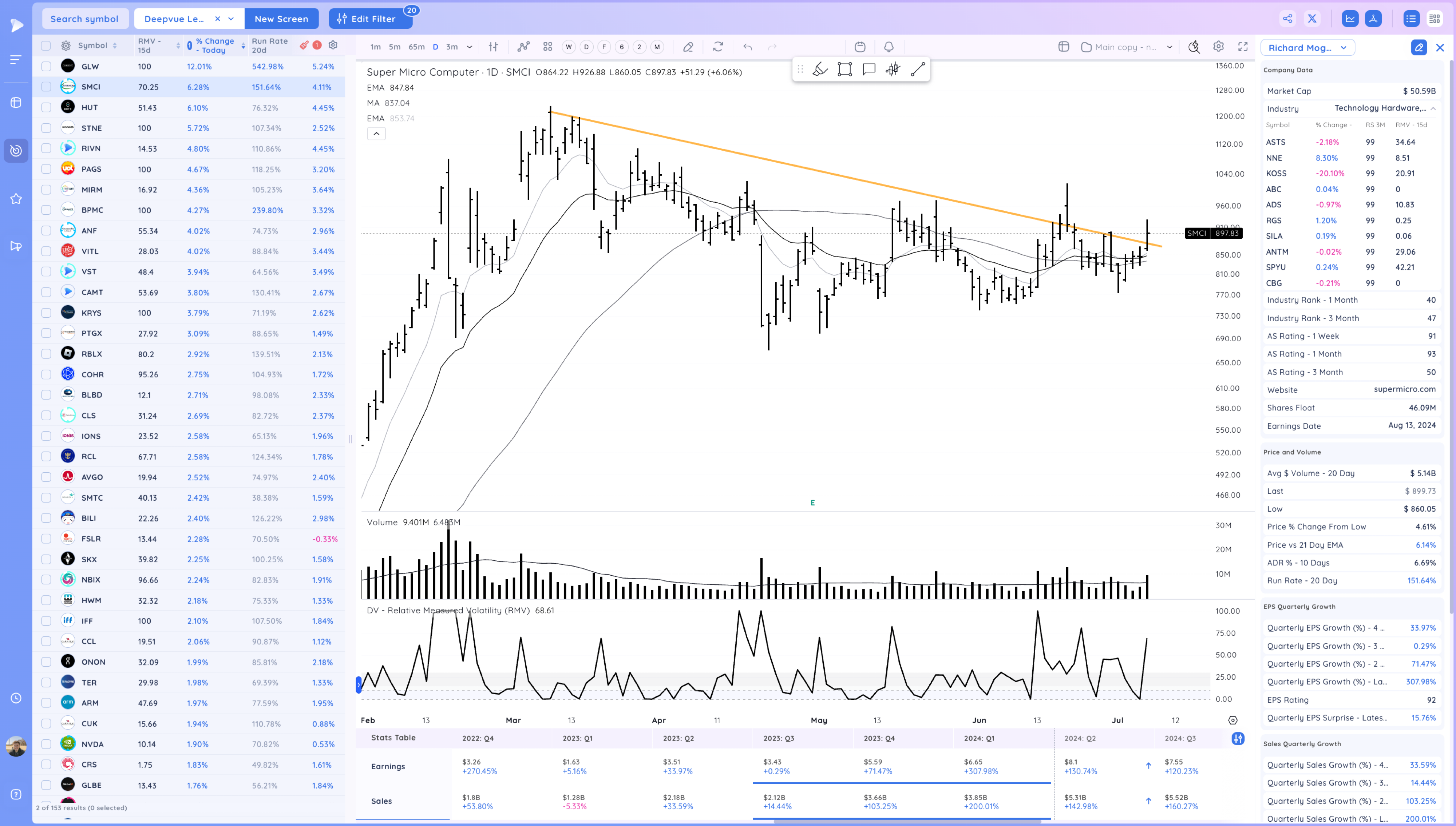Select the W weekly interval shortcut
The height and width of the screenshot is (826, 1456).
click(569, 47)
